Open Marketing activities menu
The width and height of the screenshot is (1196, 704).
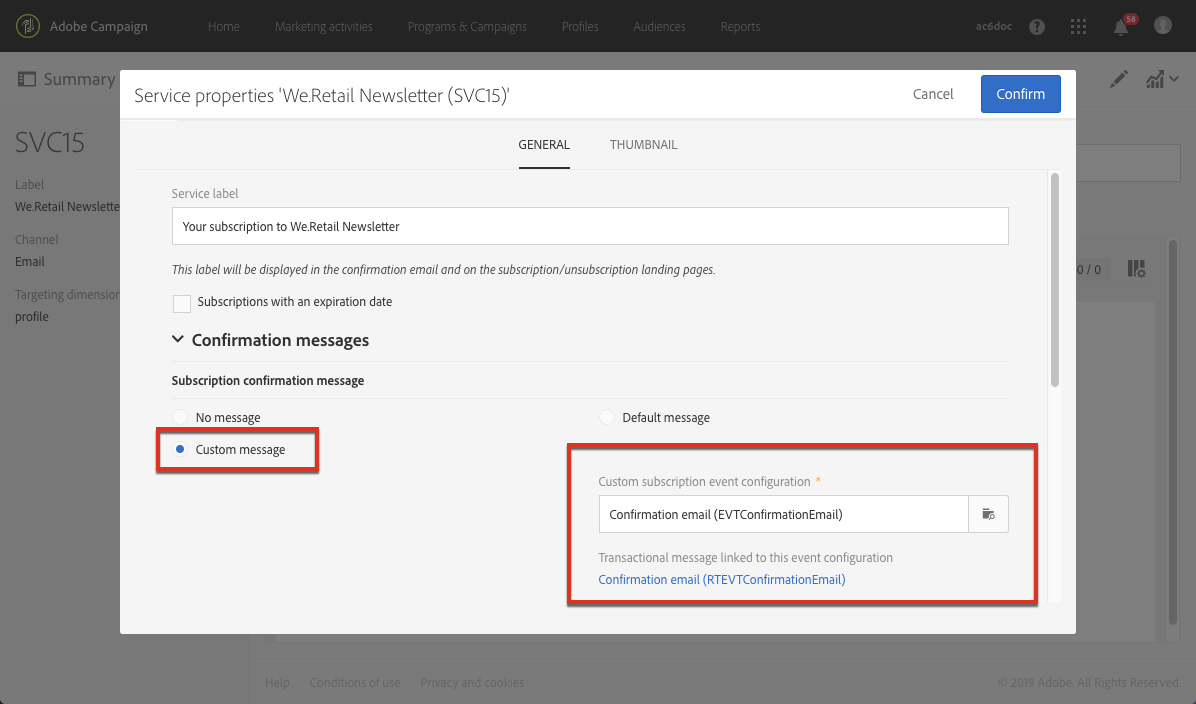(323, 27)
